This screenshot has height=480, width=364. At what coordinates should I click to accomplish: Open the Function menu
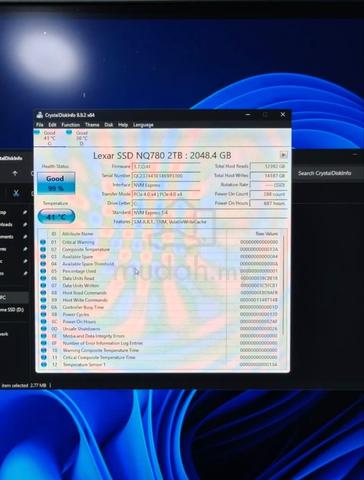click(x=71, y=125)
